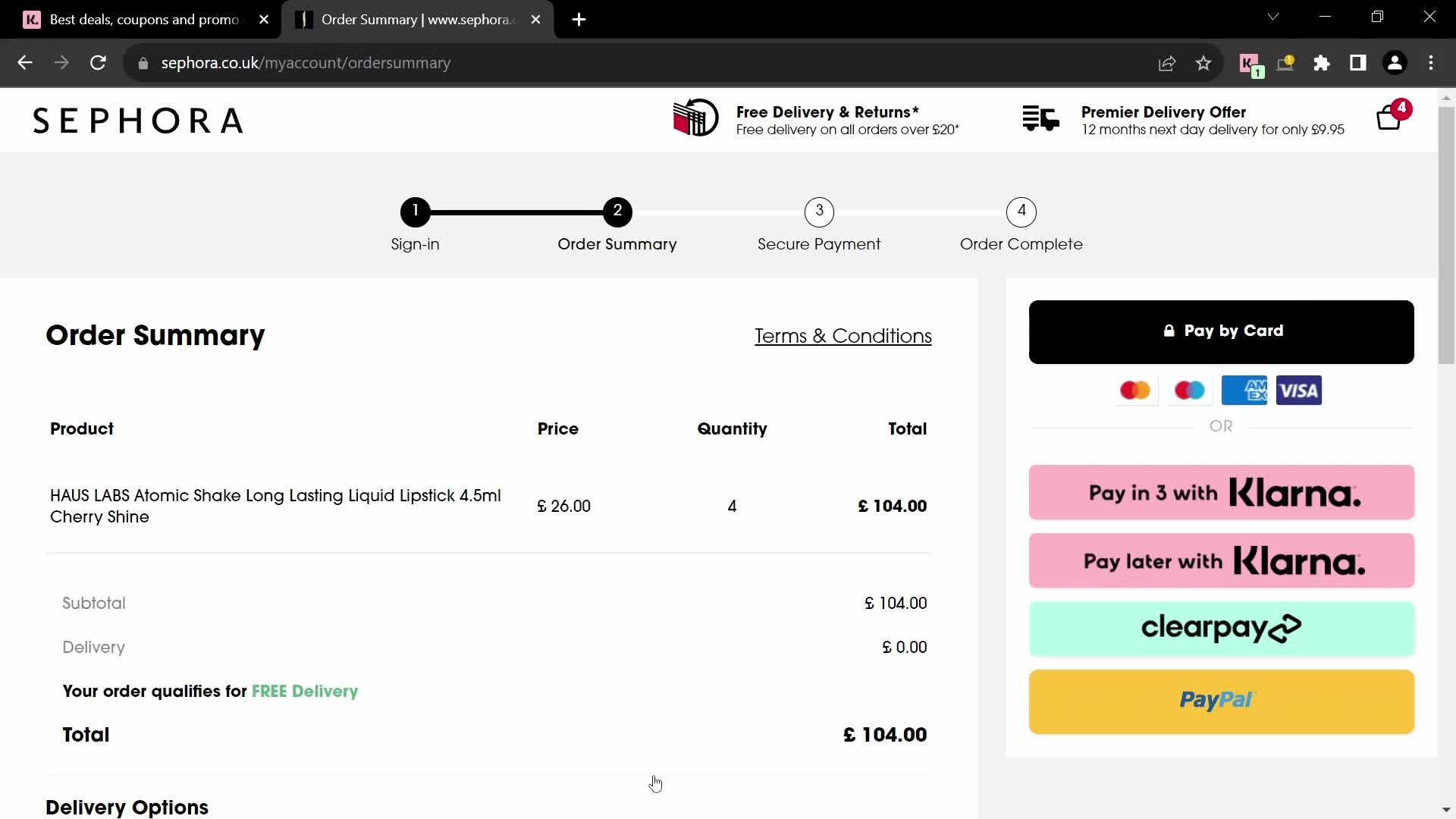Image resolution: width=1456 pixels, height=819 pixels.
Task: Open the tab search dropdown arrow
Action: click(1273, 17)
